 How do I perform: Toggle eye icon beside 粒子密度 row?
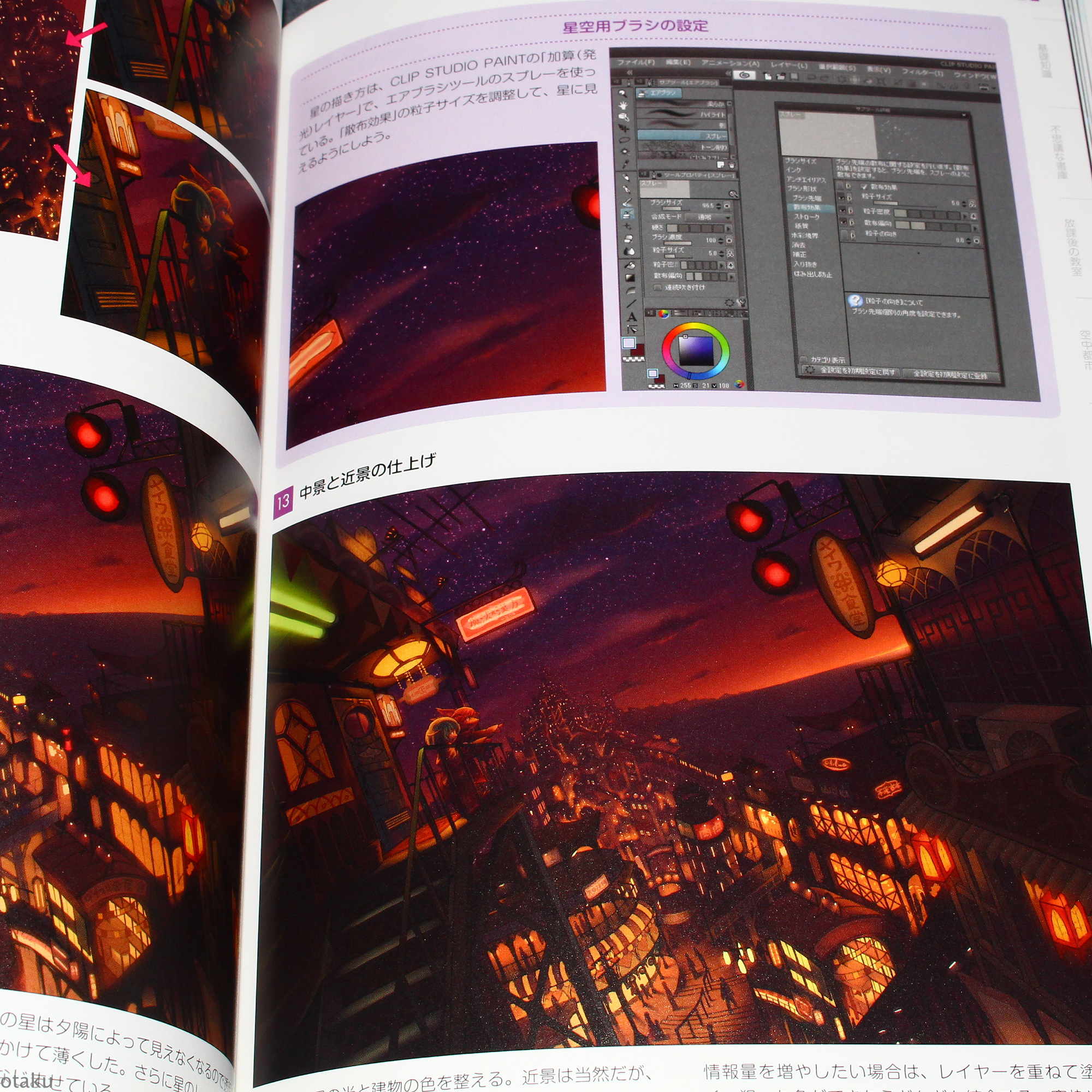[844, 211]
